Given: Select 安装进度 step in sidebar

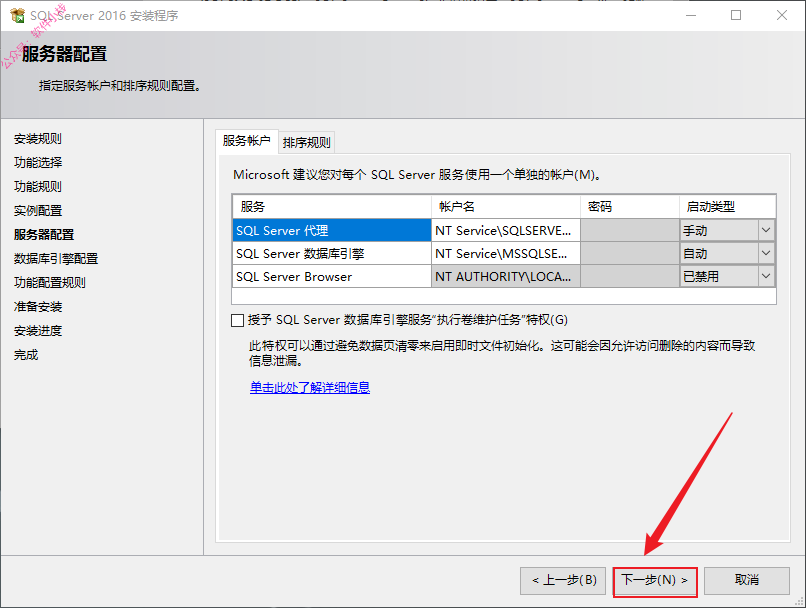Looking at the screenshot, I should [38, 330].
